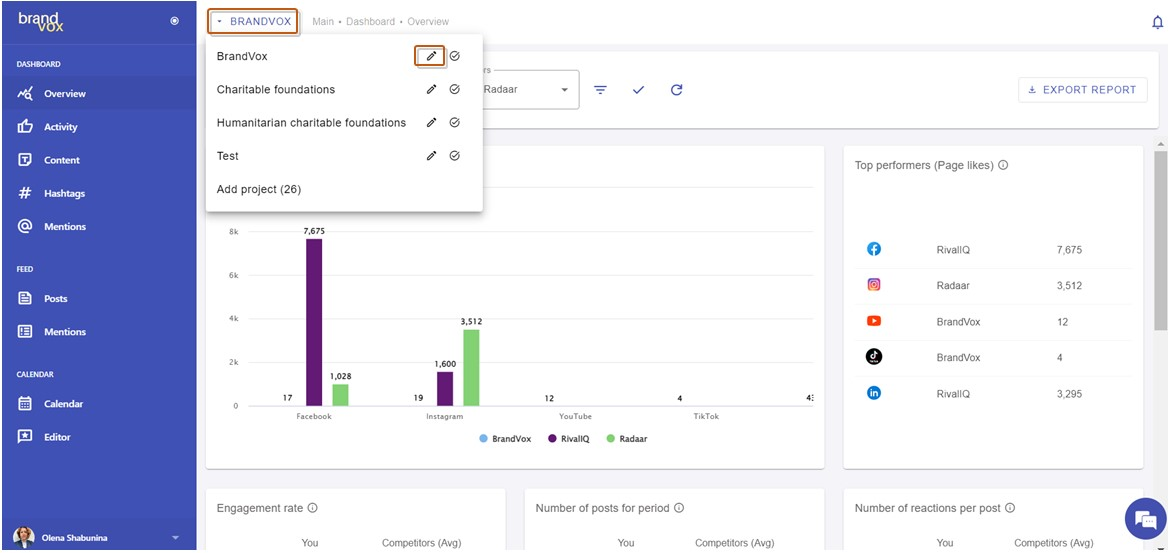Go to Overview in sidebar

tap(98, 94)
